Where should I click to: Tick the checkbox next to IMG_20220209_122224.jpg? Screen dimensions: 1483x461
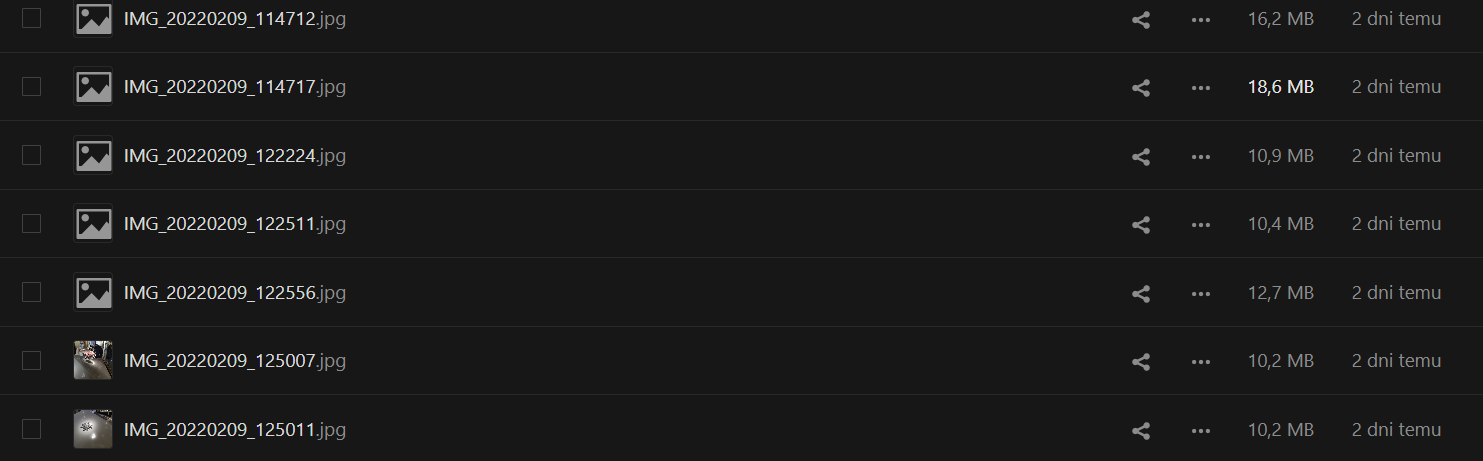(31, 155)
